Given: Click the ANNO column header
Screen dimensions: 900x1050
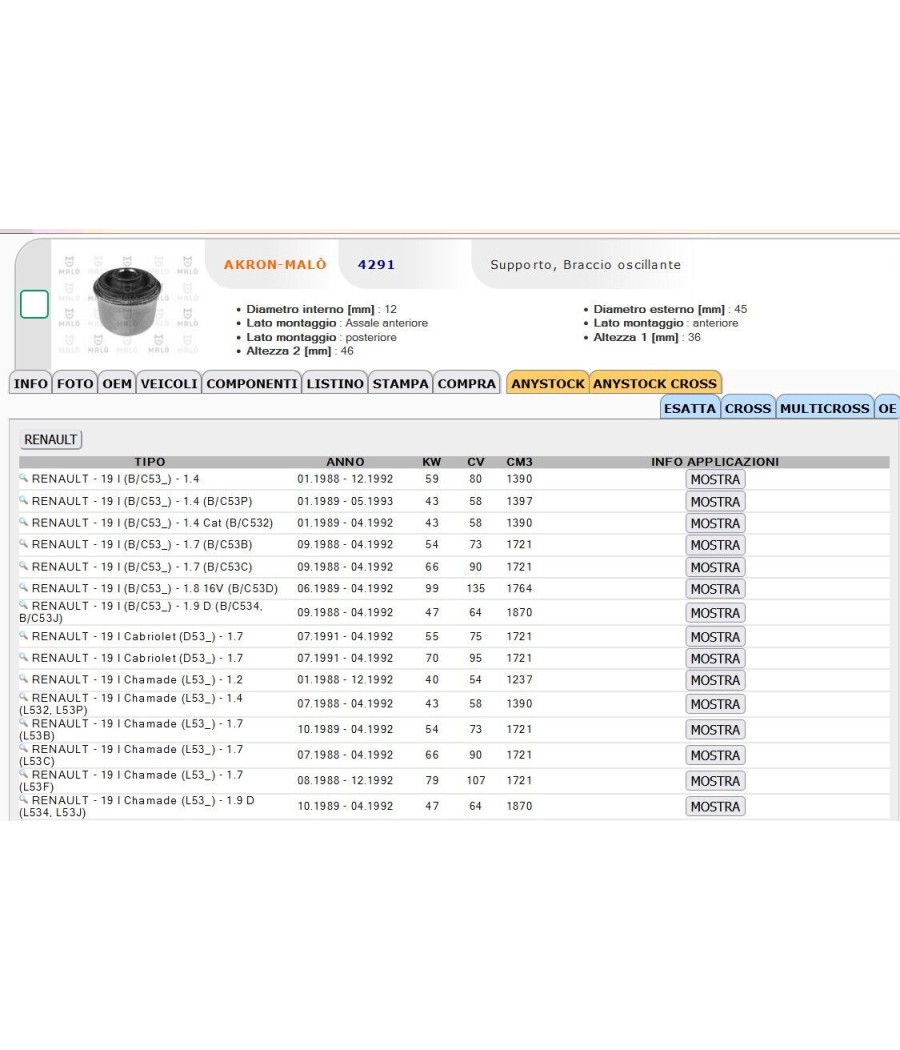Looking at the screenshot, I should tap(346, 462).
